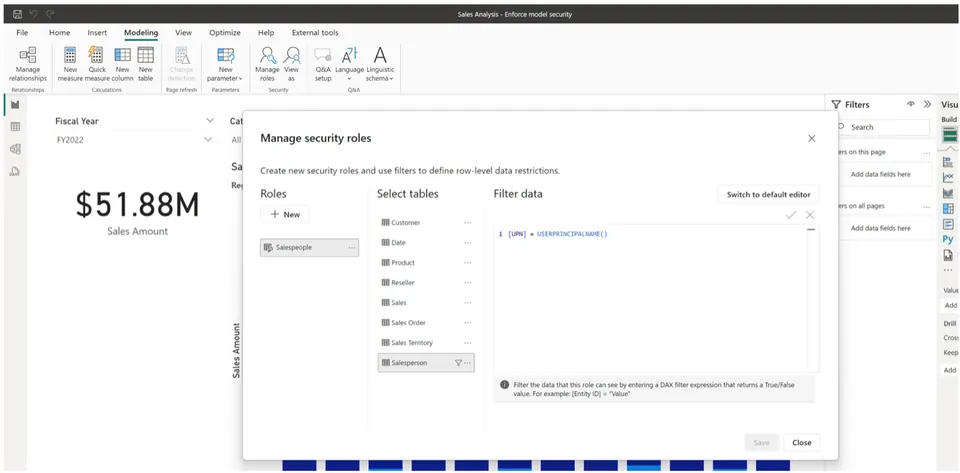960x473 pixels.
Task: Switch to Model view in sidebar
Action: [15, 149]
